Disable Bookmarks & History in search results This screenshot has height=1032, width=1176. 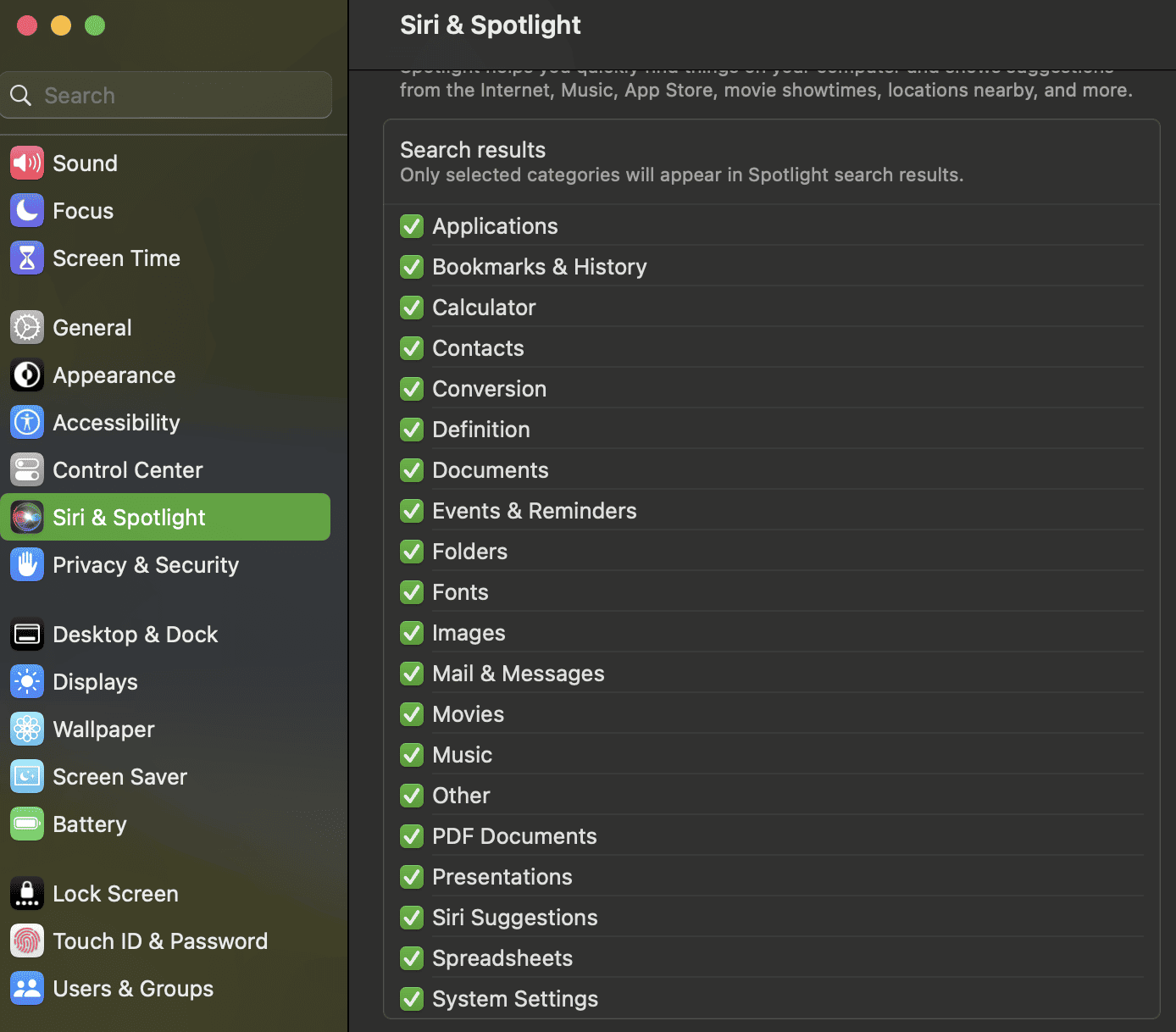coord(412,267)
